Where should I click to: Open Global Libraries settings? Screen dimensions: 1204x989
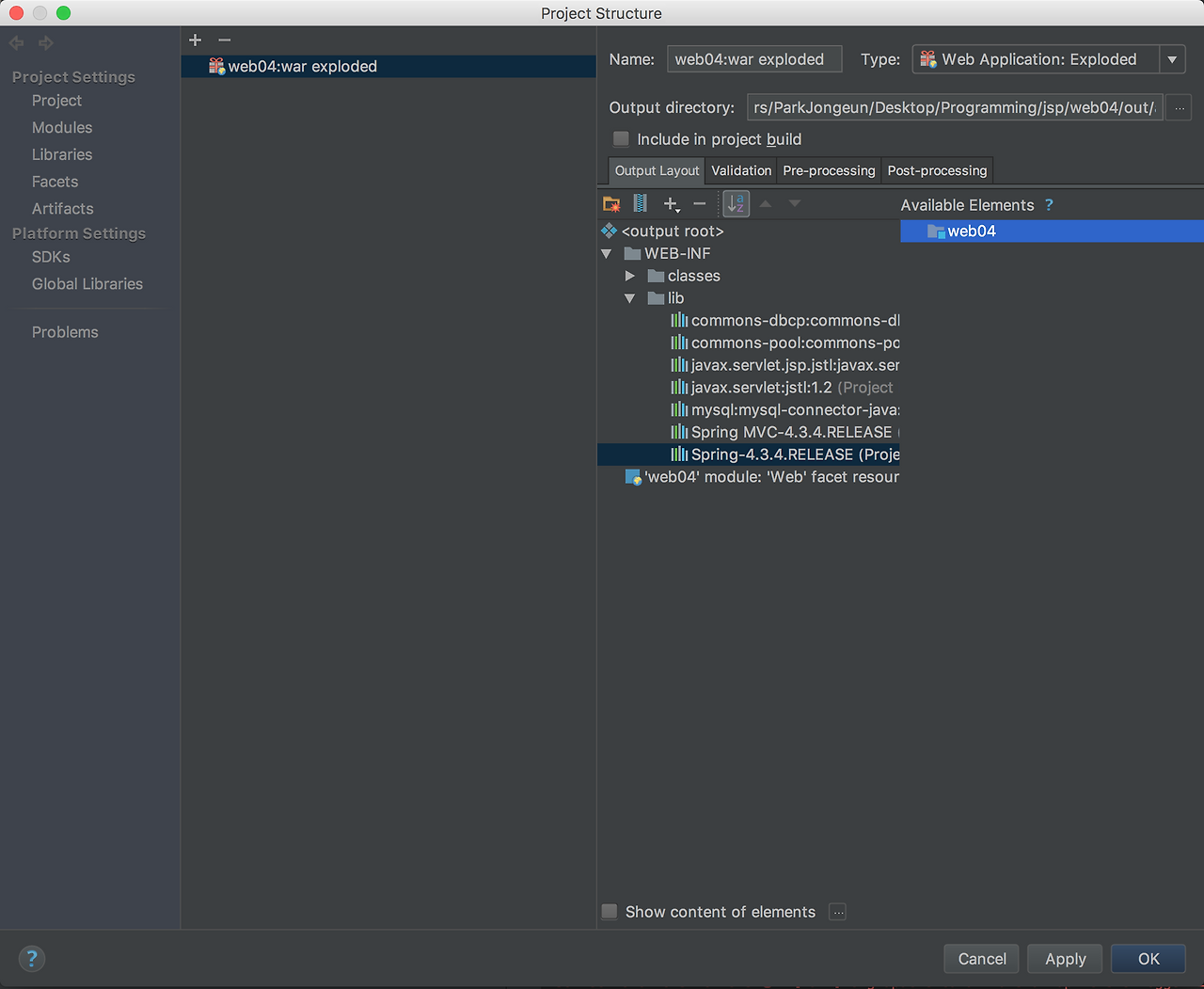(87, 284)
